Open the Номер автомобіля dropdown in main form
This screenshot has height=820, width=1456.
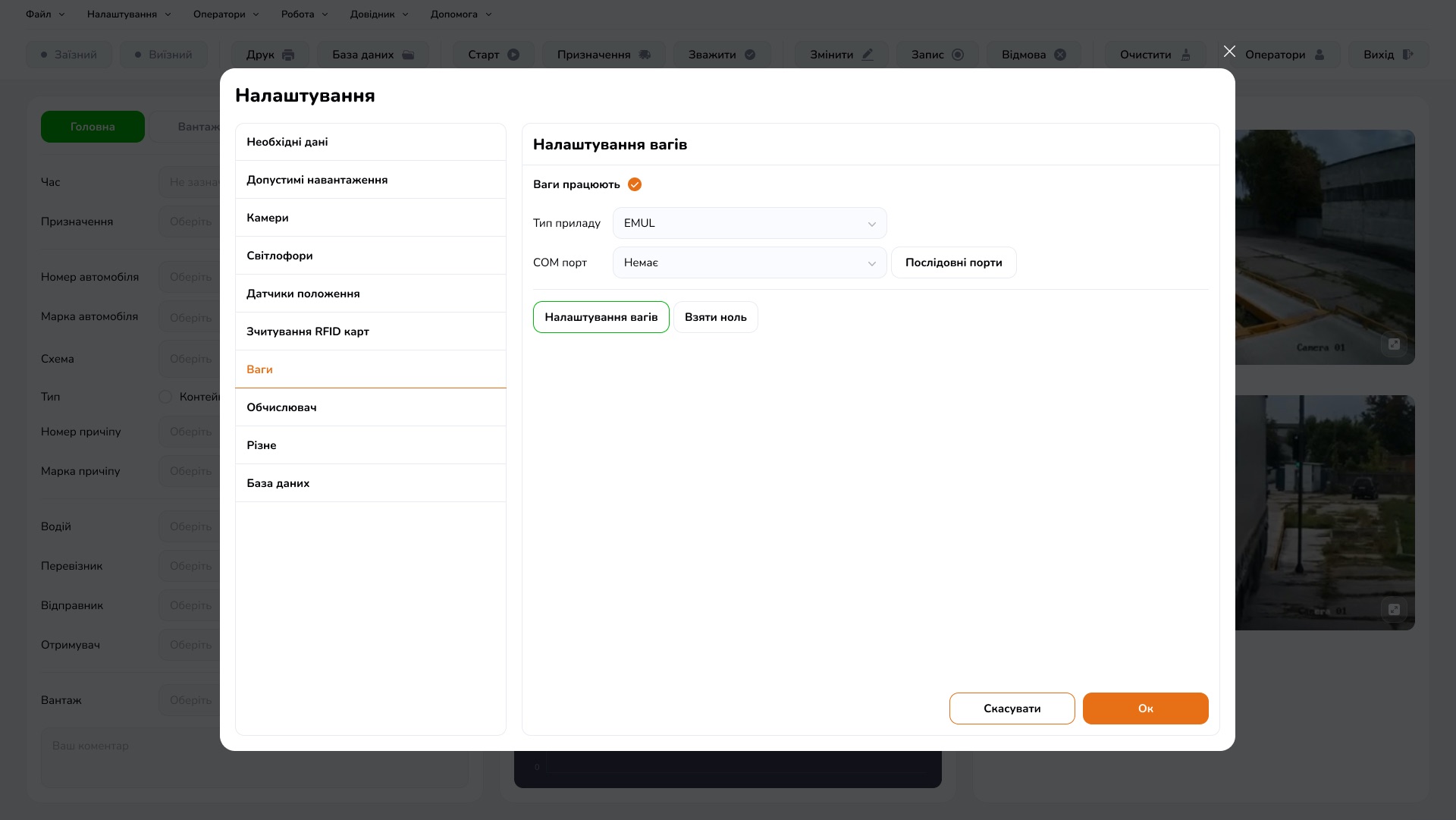click(190, 277)
